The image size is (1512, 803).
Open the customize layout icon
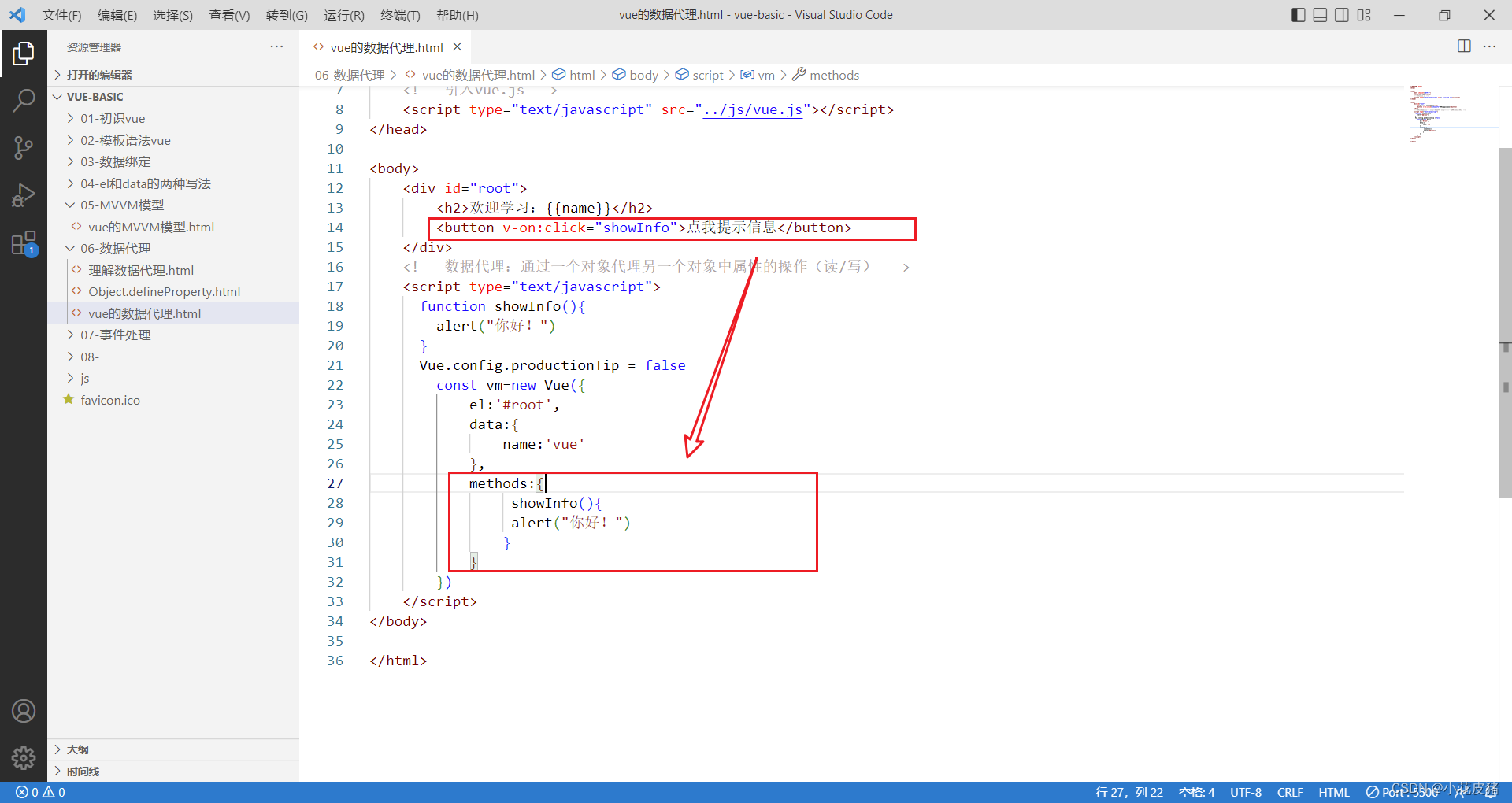point(1364,15)
